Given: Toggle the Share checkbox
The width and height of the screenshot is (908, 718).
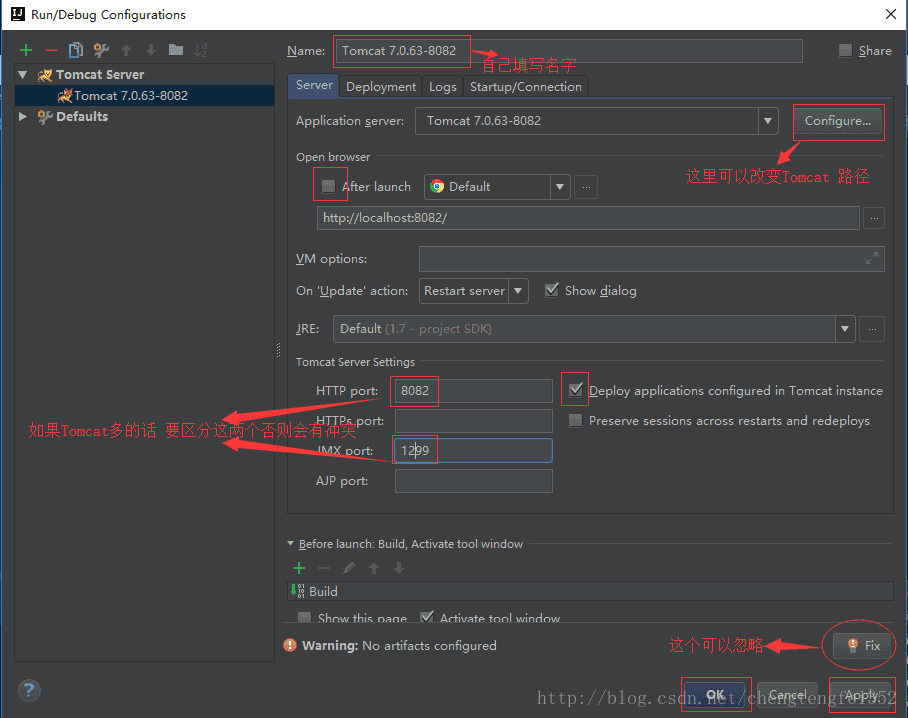Looking at the screenshot, I should (x=845, y=50).
